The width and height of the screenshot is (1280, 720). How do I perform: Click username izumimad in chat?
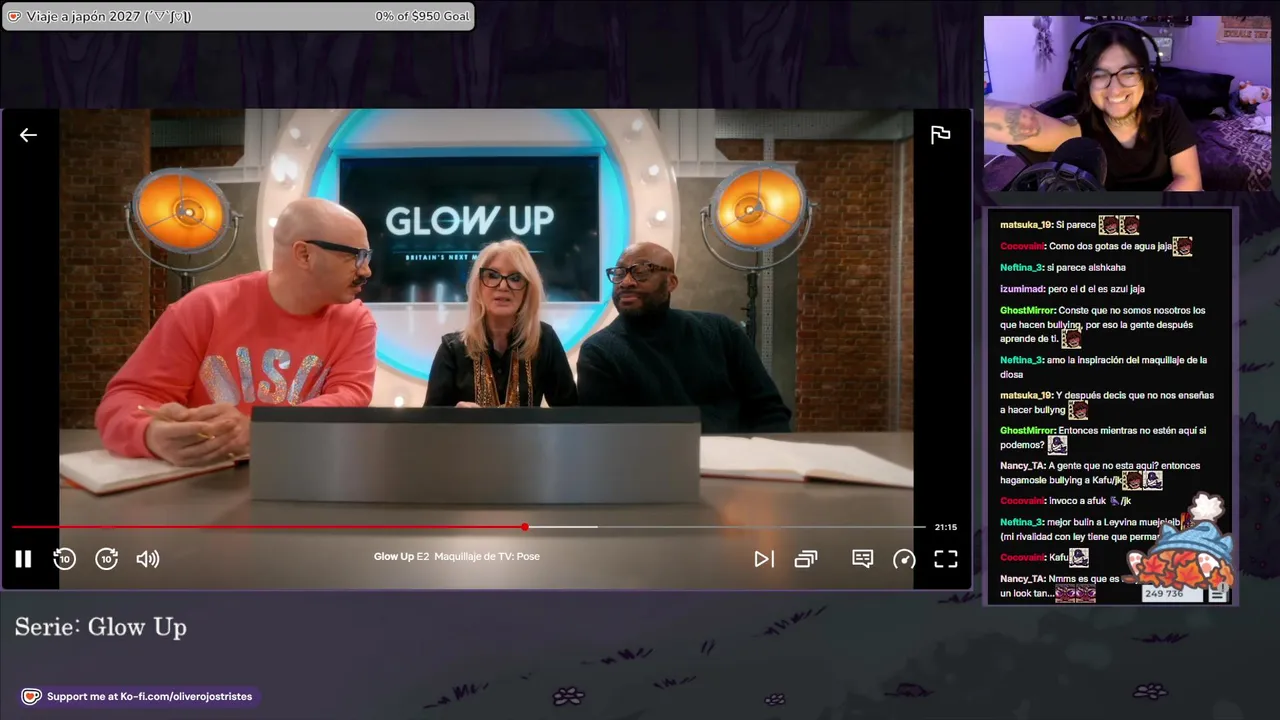click(x=1022, y=289)
